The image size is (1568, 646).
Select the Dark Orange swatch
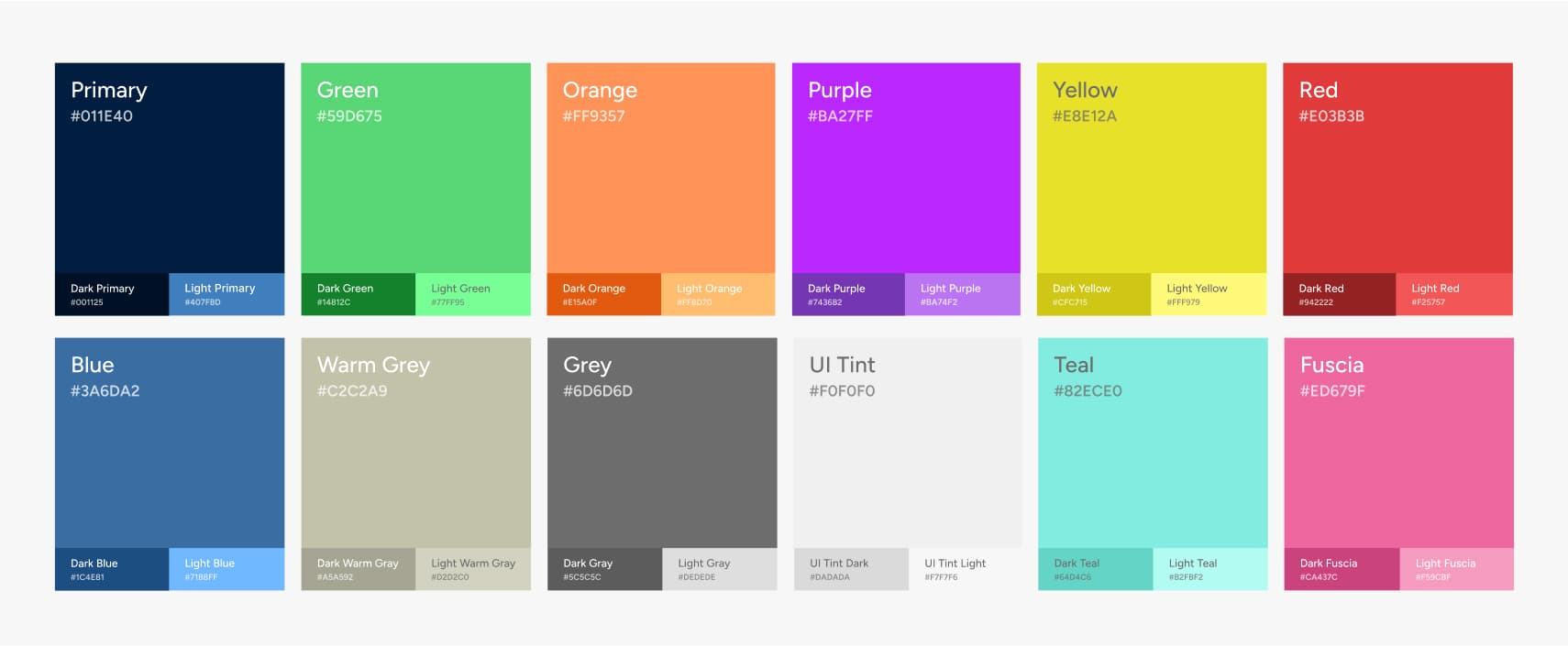[603, 294]
